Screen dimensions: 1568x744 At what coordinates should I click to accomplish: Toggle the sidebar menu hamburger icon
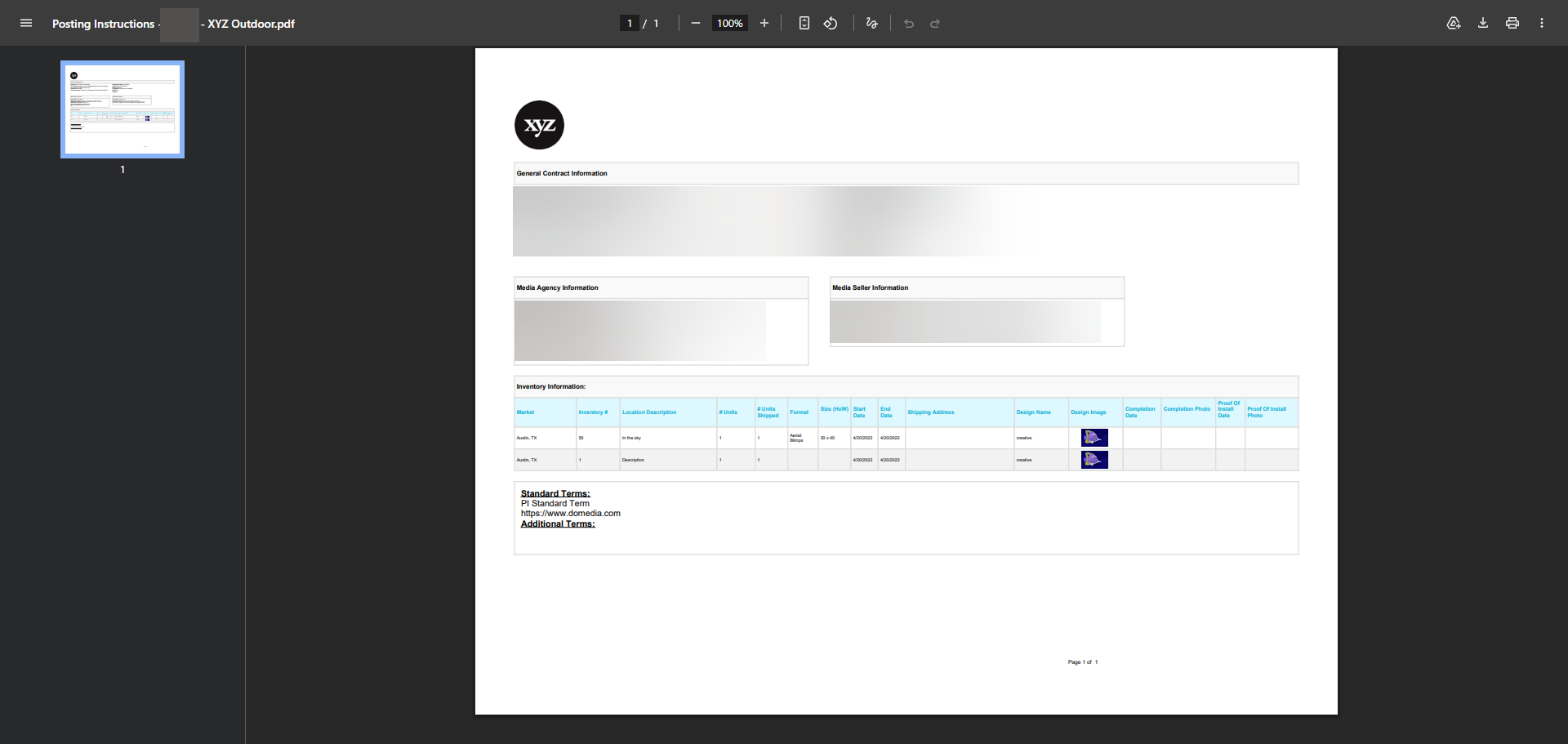pos(26,23)
